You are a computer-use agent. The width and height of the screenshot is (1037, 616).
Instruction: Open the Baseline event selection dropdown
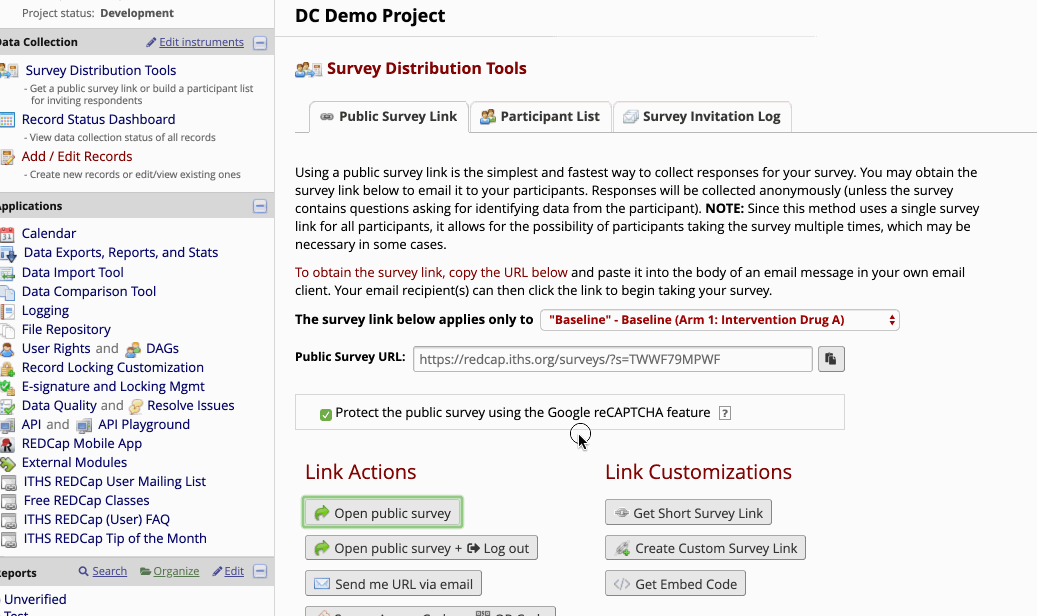[x=720, y=320]
